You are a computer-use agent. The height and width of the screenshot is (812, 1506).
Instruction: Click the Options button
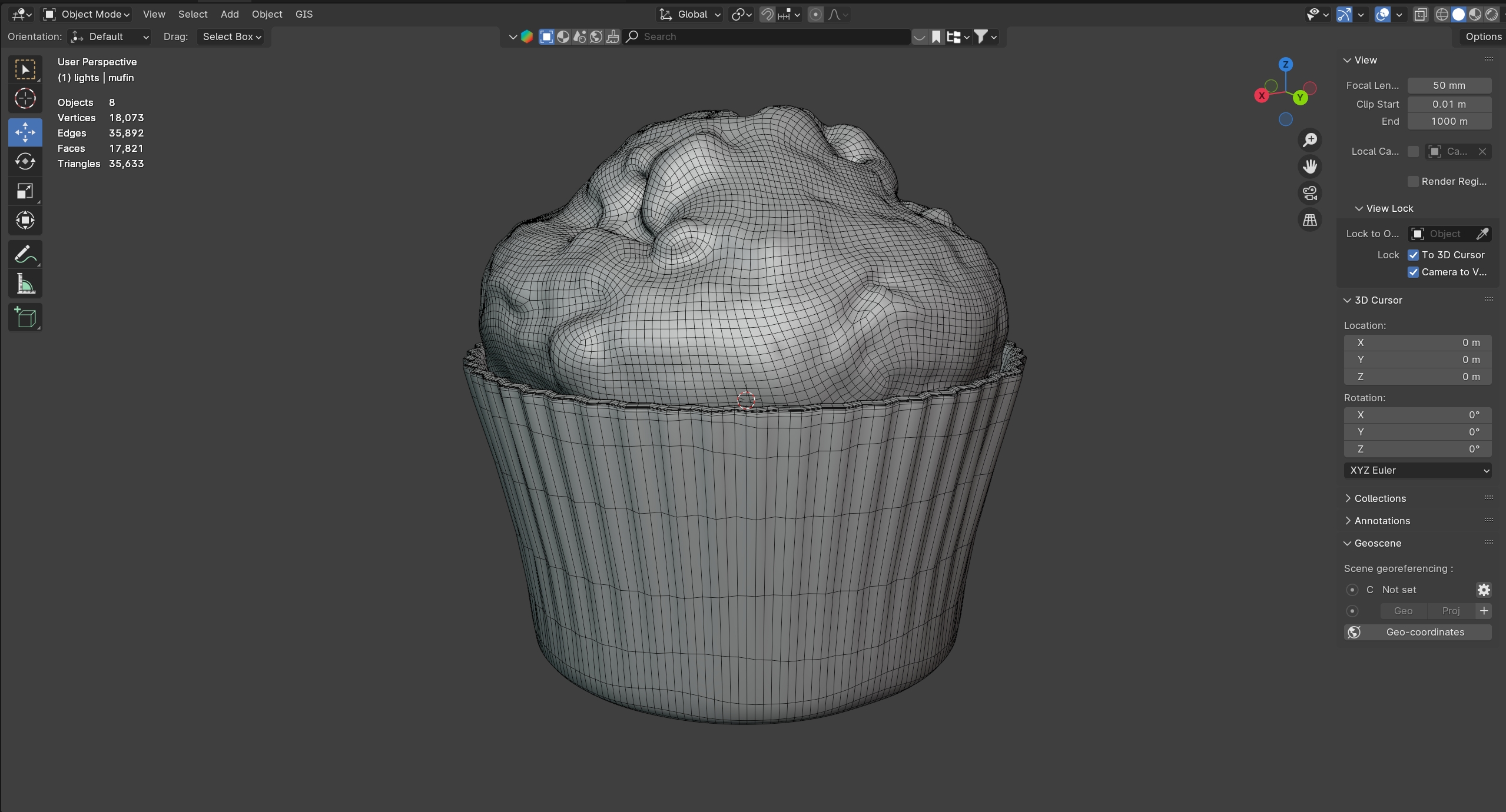(1482, 36)
